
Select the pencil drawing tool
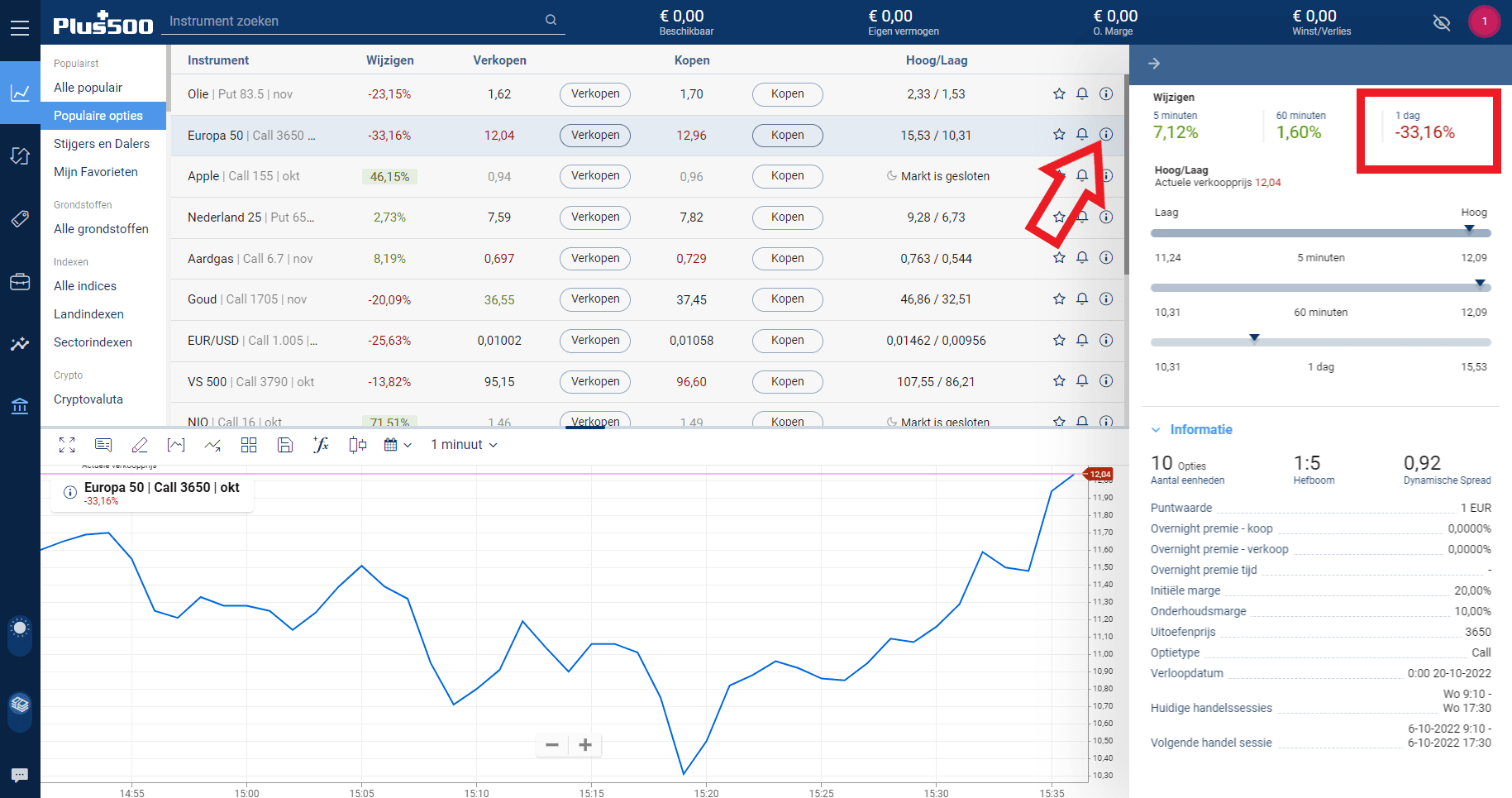click(x=140, y=445)
